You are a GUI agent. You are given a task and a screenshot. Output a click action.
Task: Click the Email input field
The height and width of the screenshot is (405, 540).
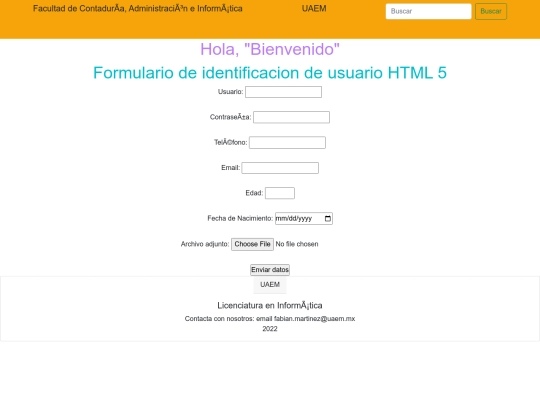click(x=280, y=168)
